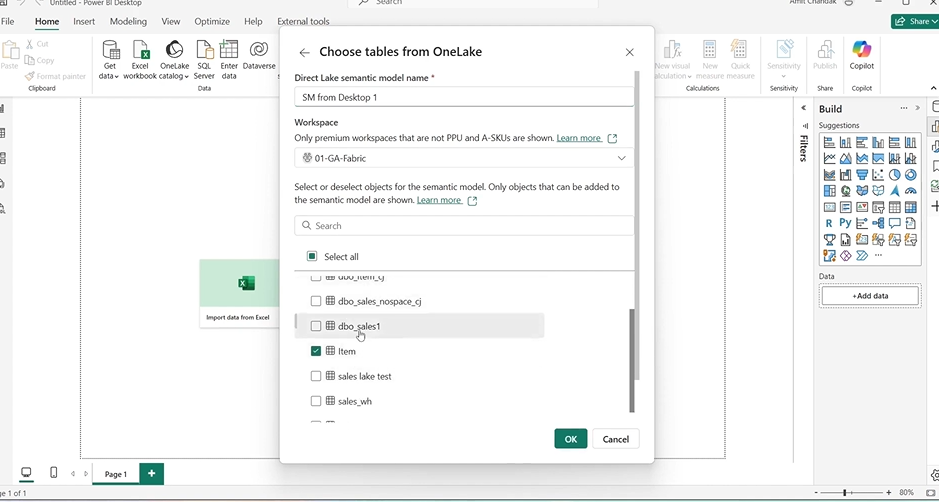
Task: Select the line chart visual
Action: pos(829,159)
